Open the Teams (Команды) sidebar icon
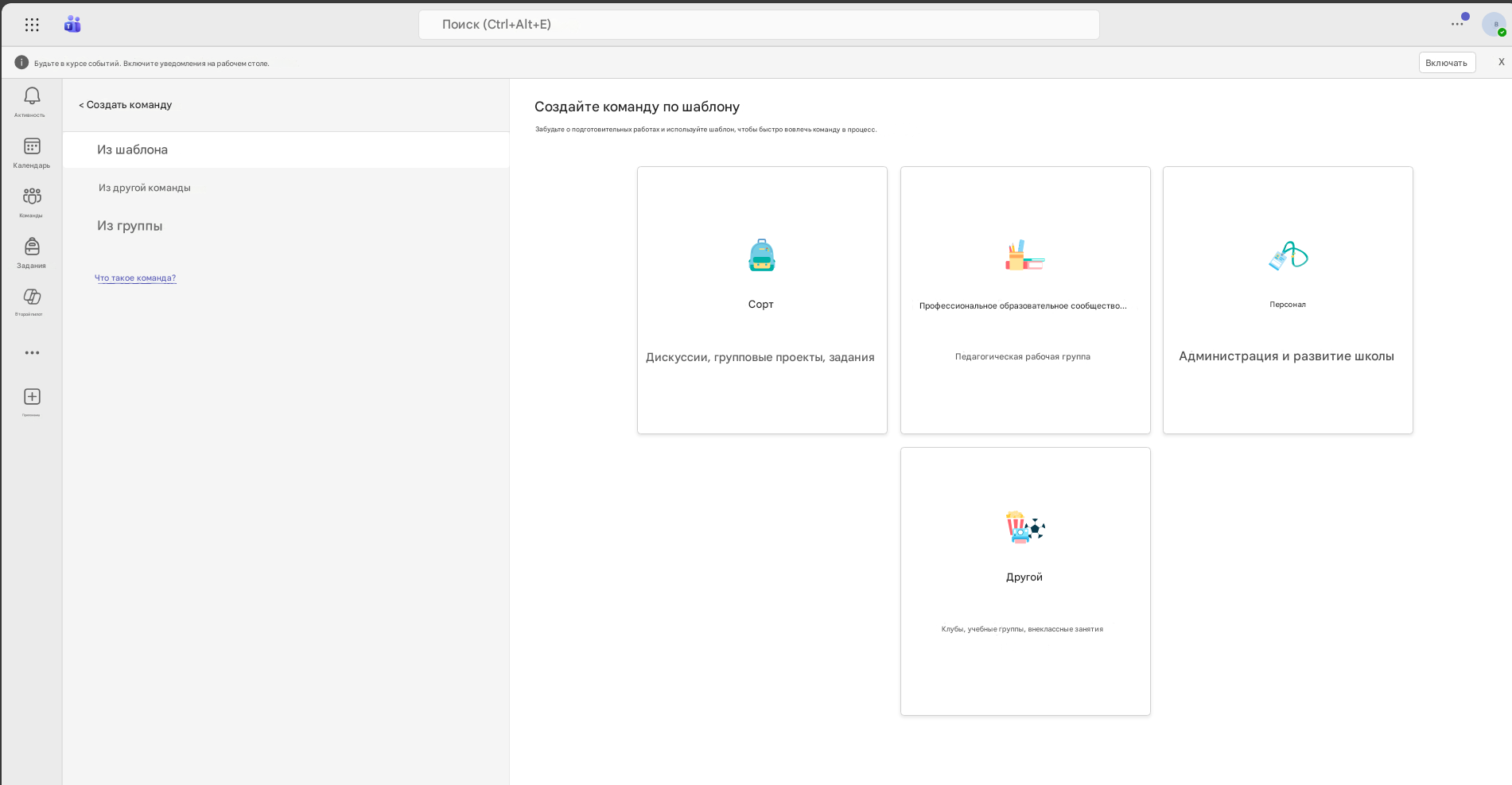The height and width of the screenshot is (785, 1512). click(x=32, y=196)
